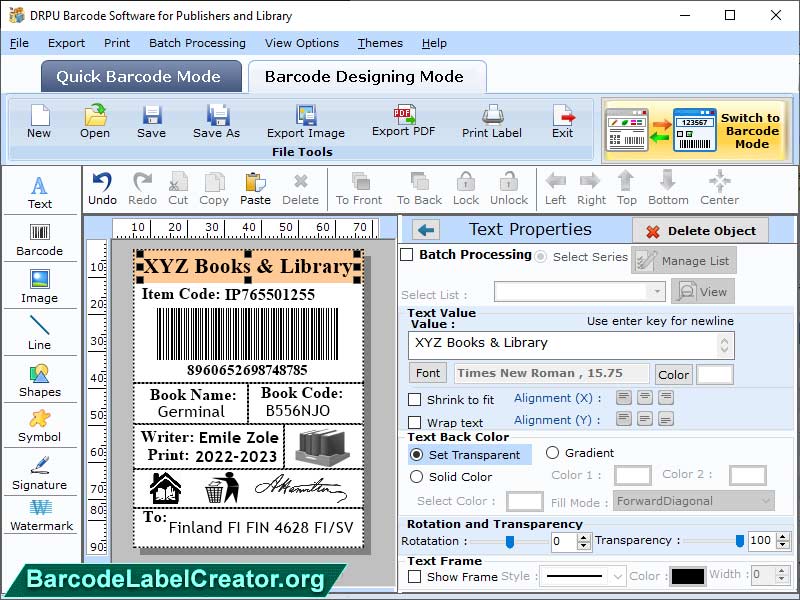800x600 pixels.
Task: Choose Gradient back color option
Action: pos(553,453)
